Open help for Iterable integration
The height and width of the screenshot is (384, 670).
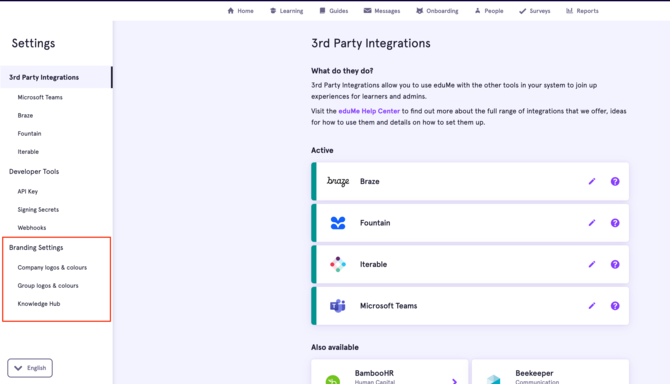pyautogui.click(x=615, y=264)
